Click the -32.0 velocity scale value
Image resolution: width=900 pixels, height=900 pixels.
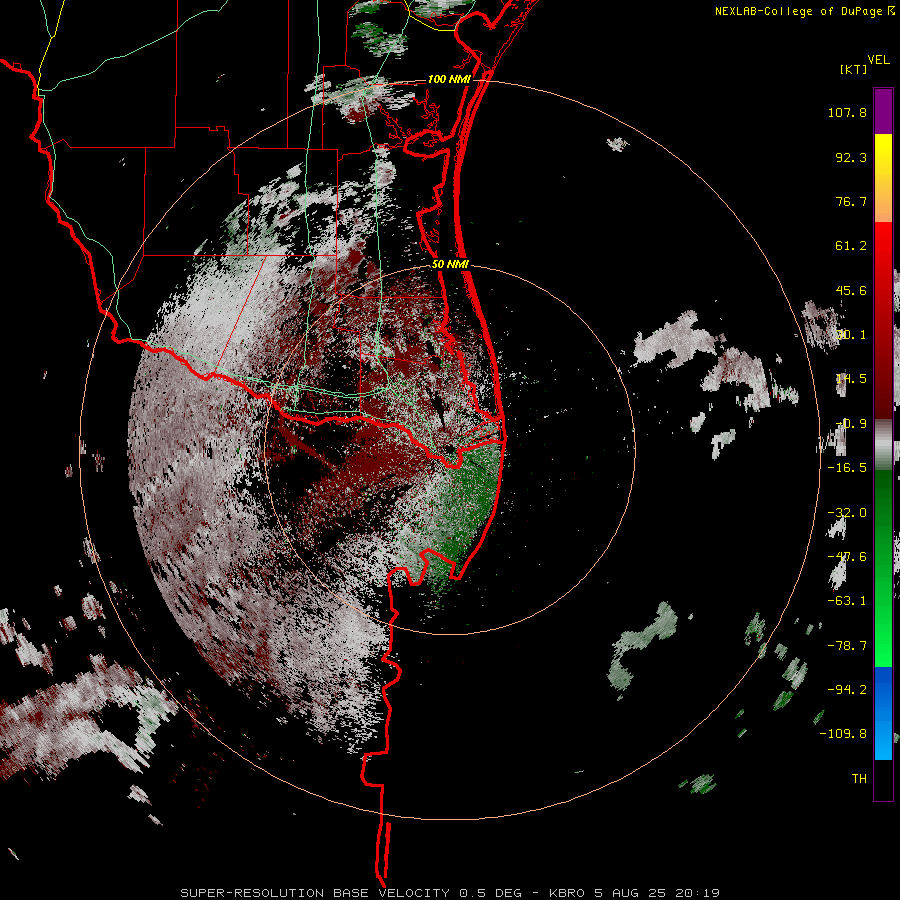[847, 513]
